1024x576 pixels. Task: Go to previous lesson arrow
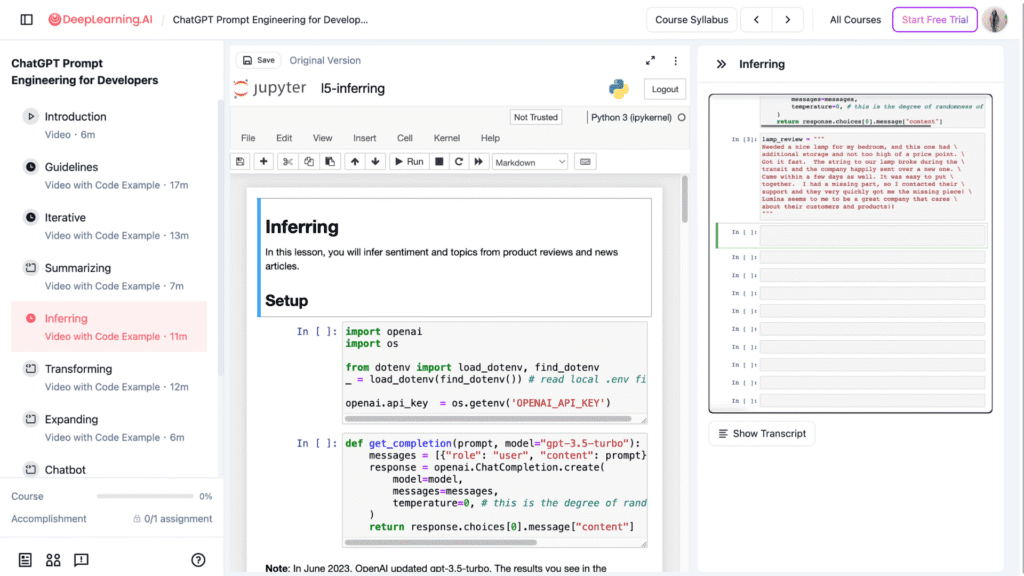click(x=756, y=20)
